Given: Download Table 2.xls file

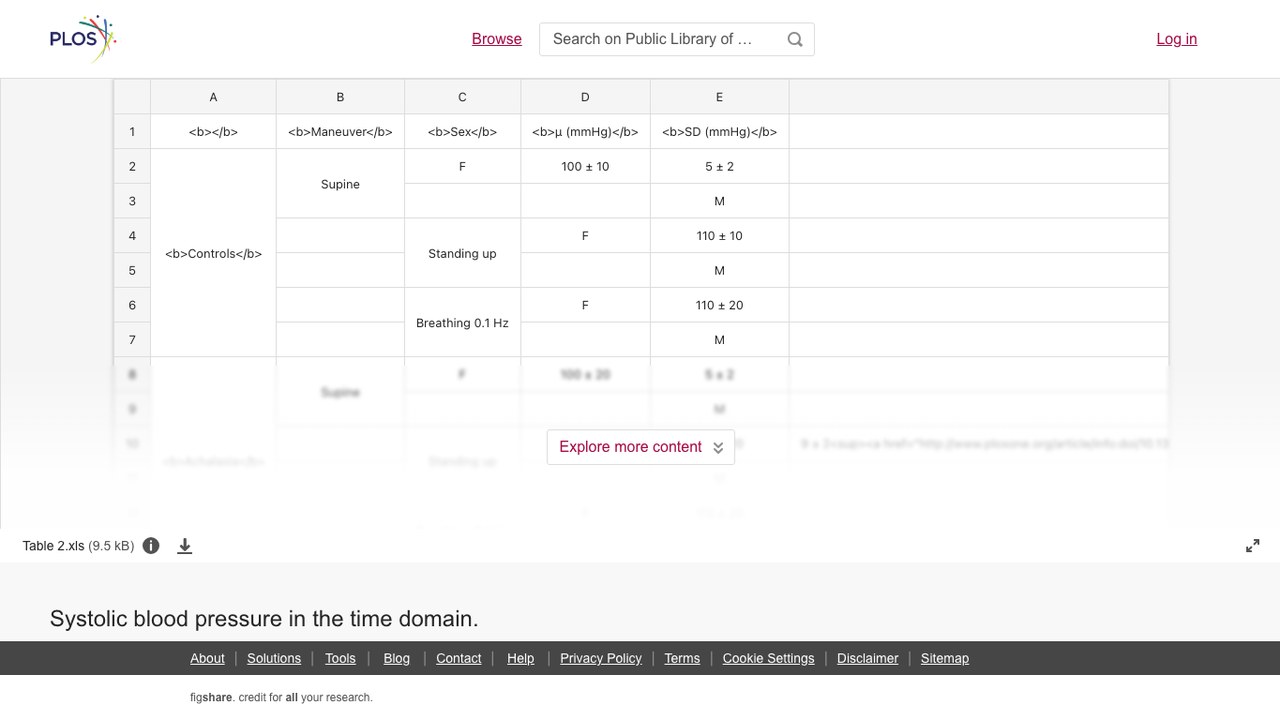Looking at the screenshot, I should pyautogui.click(x=185, y=546).
